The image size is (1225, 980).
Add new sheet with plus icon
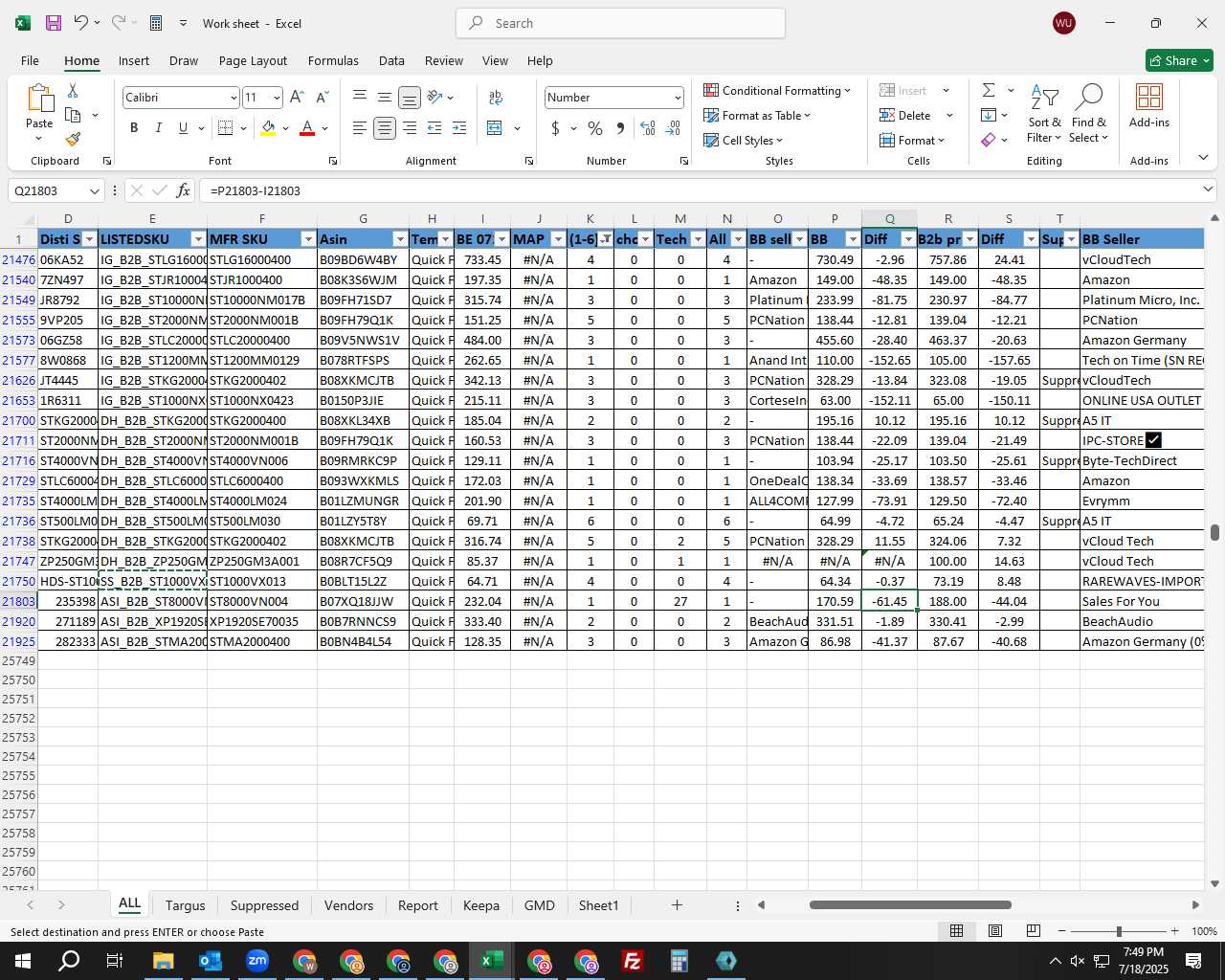pyautogui.click(x=677, y=904)
